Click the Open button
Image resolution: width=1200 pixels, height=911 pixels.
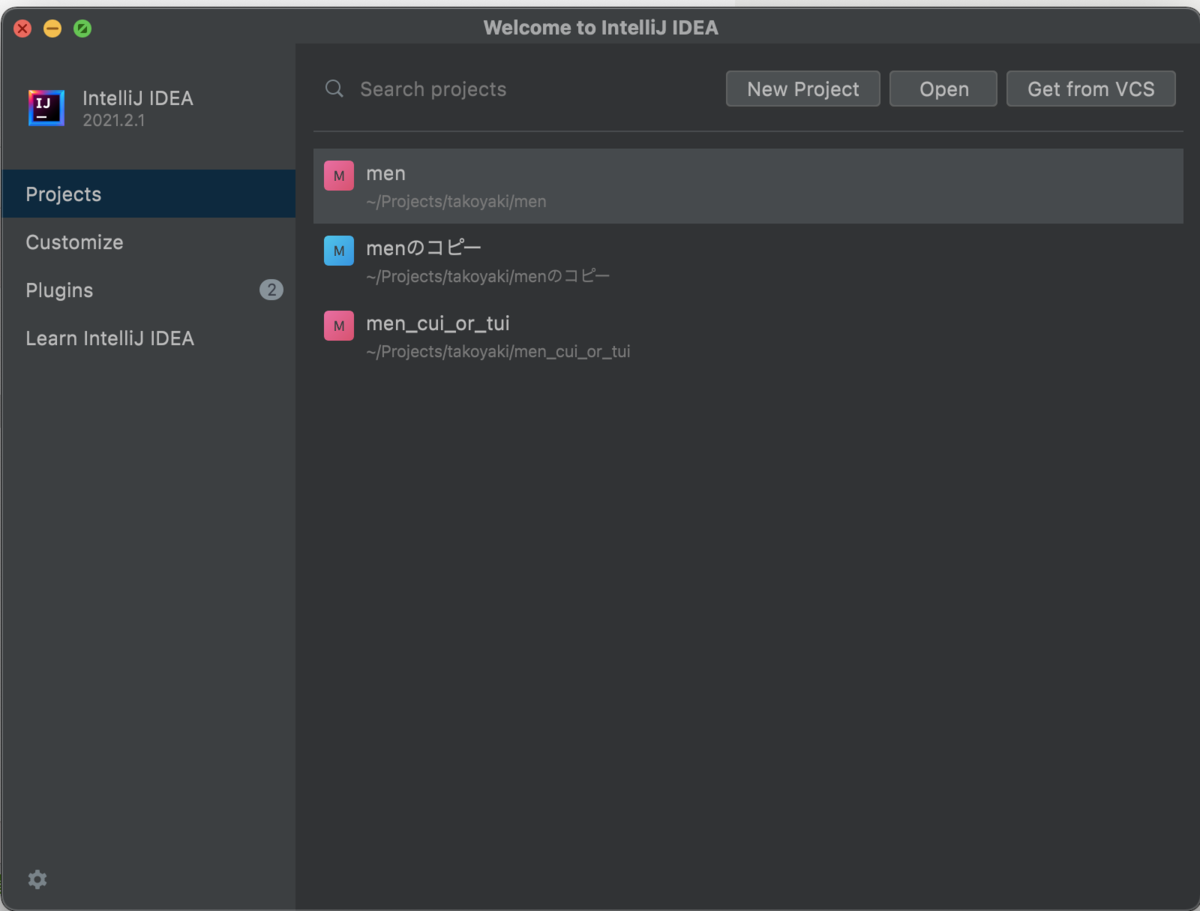(x=943, y=89)
